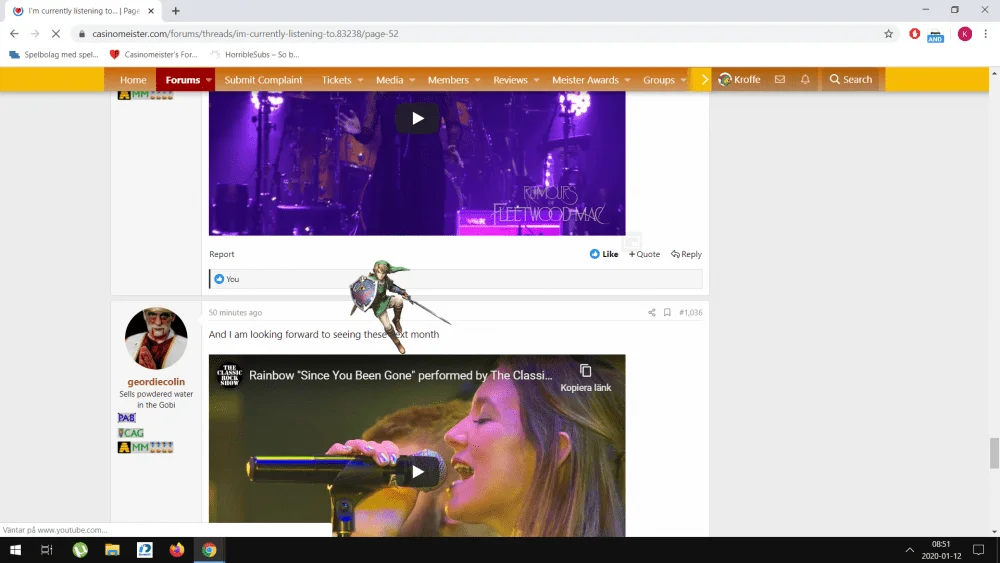Open File Explorer from taskbar

point(112,550)
